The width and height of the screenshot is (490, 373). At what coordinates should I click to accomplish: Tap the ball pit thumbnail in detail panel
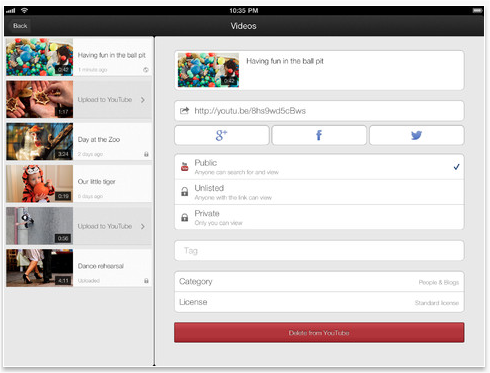click(x=208, y=70)
